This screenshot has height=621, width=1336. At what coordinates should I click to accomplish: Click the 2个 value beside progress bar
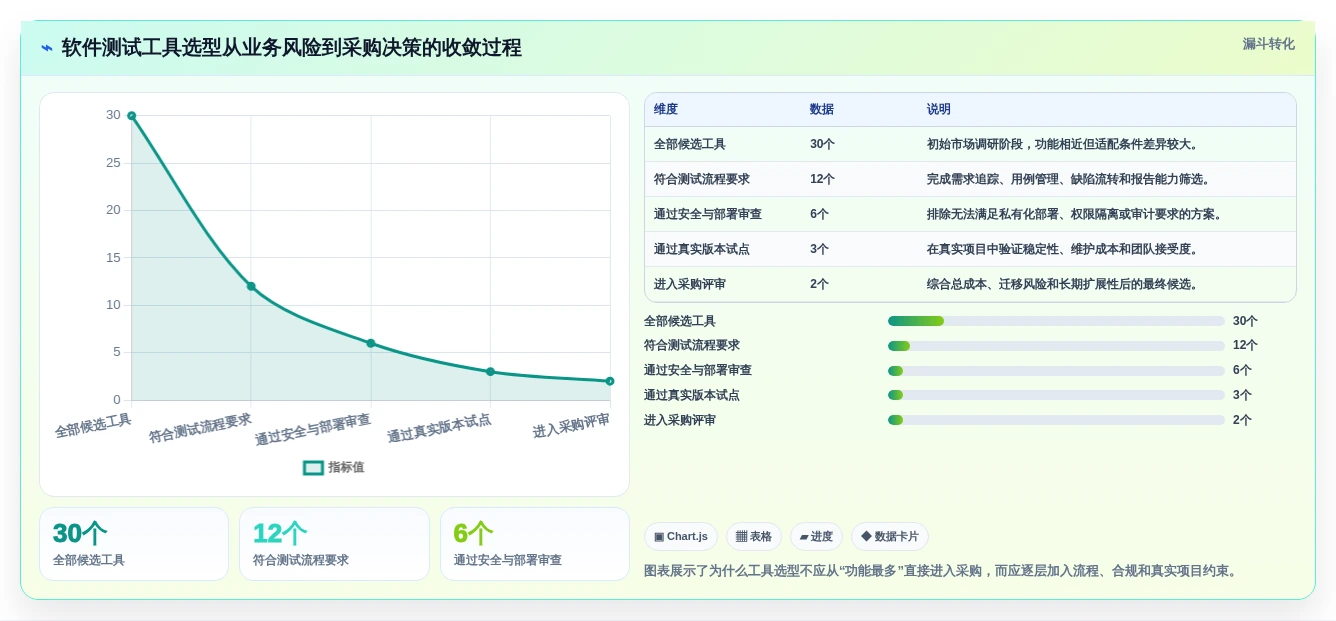click(1242, 420)
